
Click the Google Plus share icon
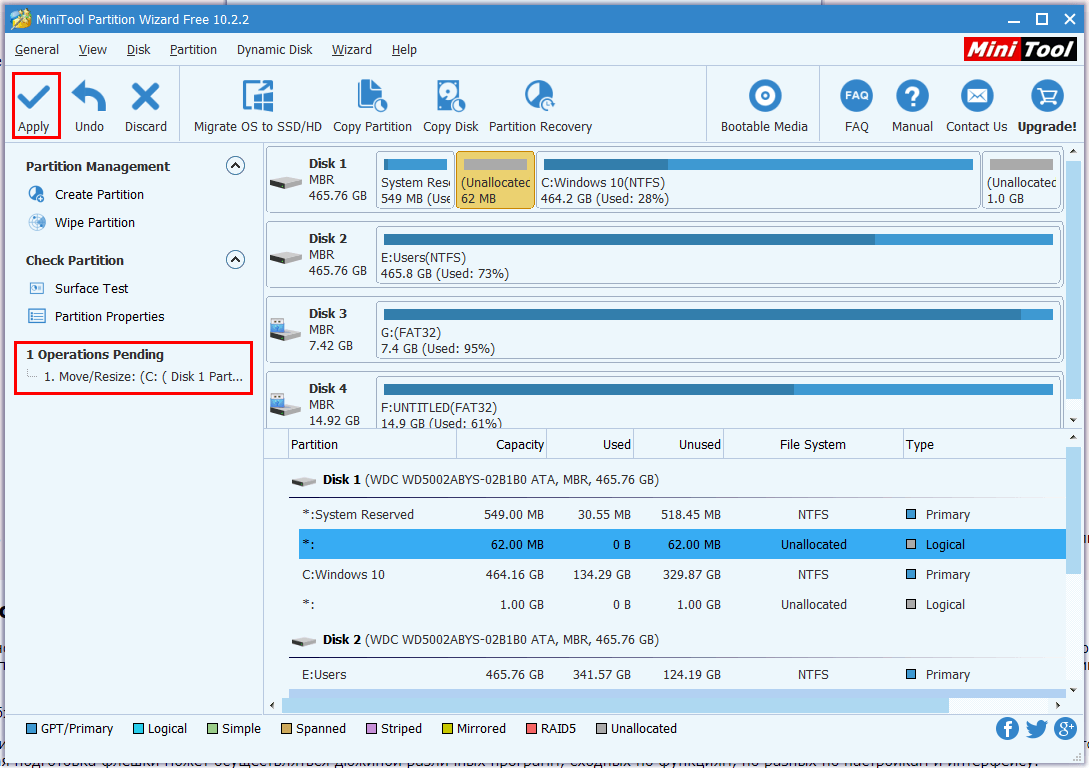(x=1065, y=728)
